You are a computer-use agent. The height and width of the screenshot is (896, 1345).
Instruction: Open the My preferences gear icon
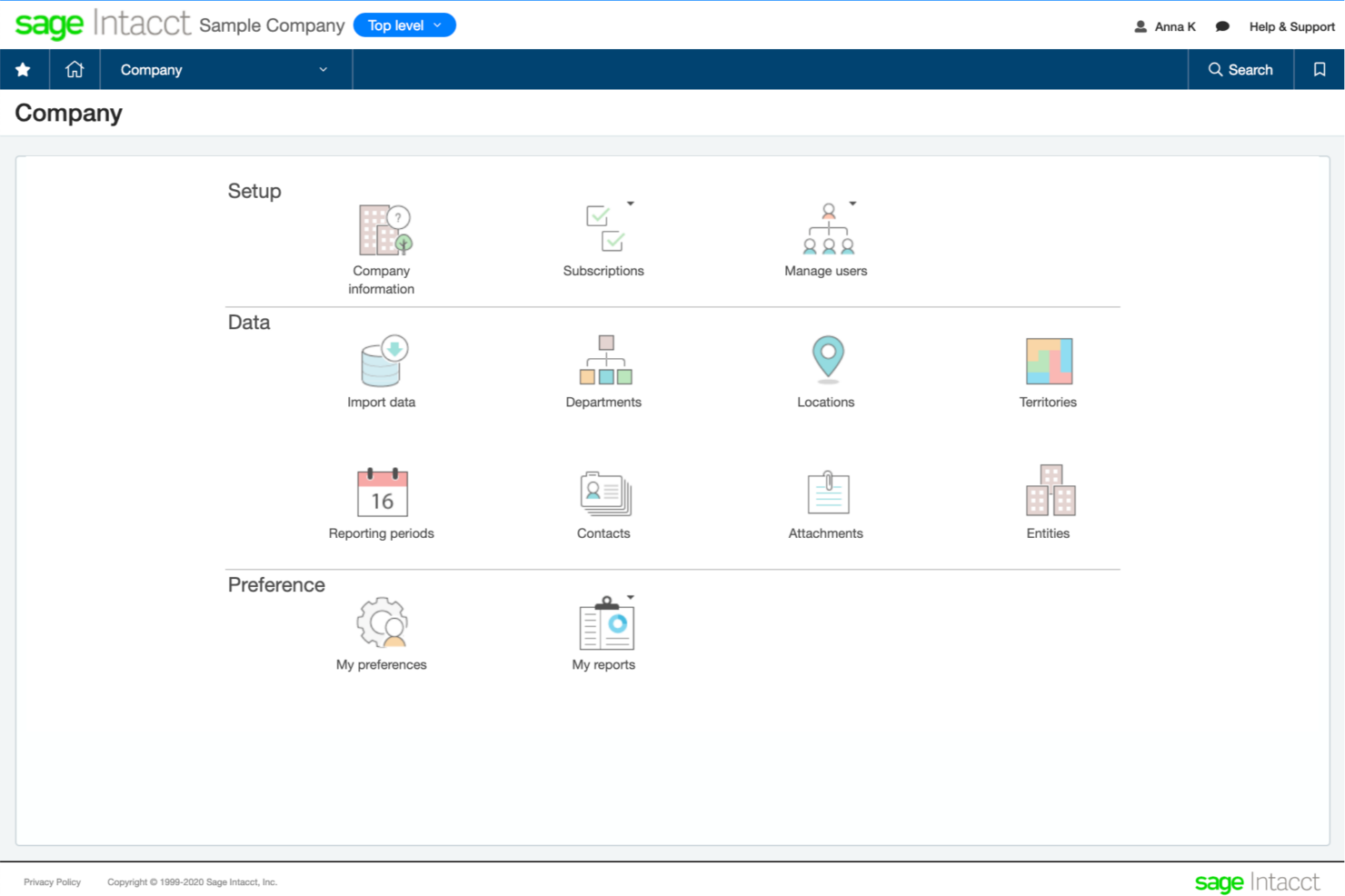(x=382, y=623)
